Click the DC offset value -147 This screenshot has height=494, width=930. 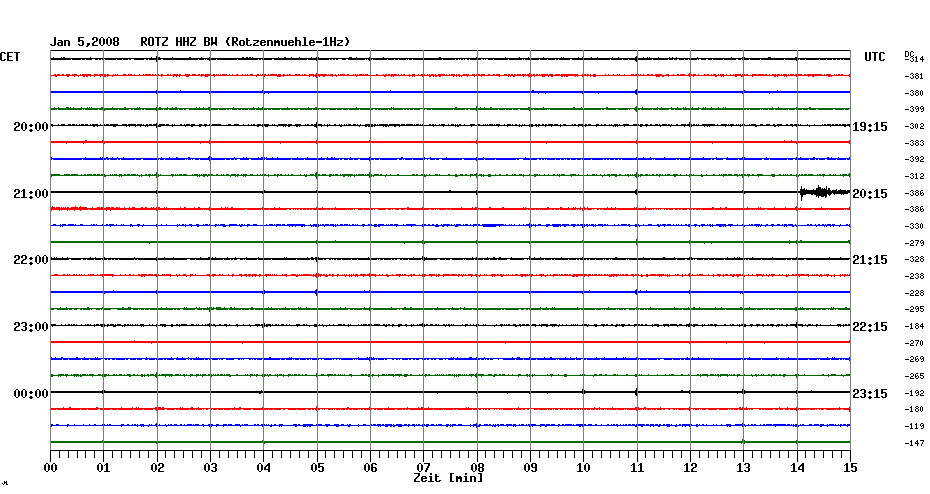pyautogui.click(x=914, y=444)
